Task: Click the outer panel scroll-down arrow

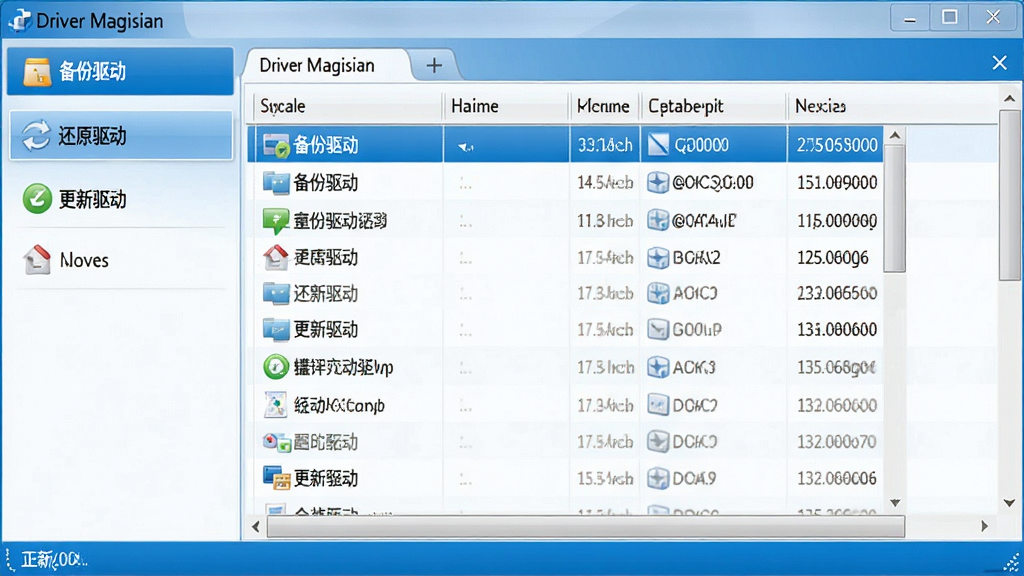Action: (x=1010, y=503)
